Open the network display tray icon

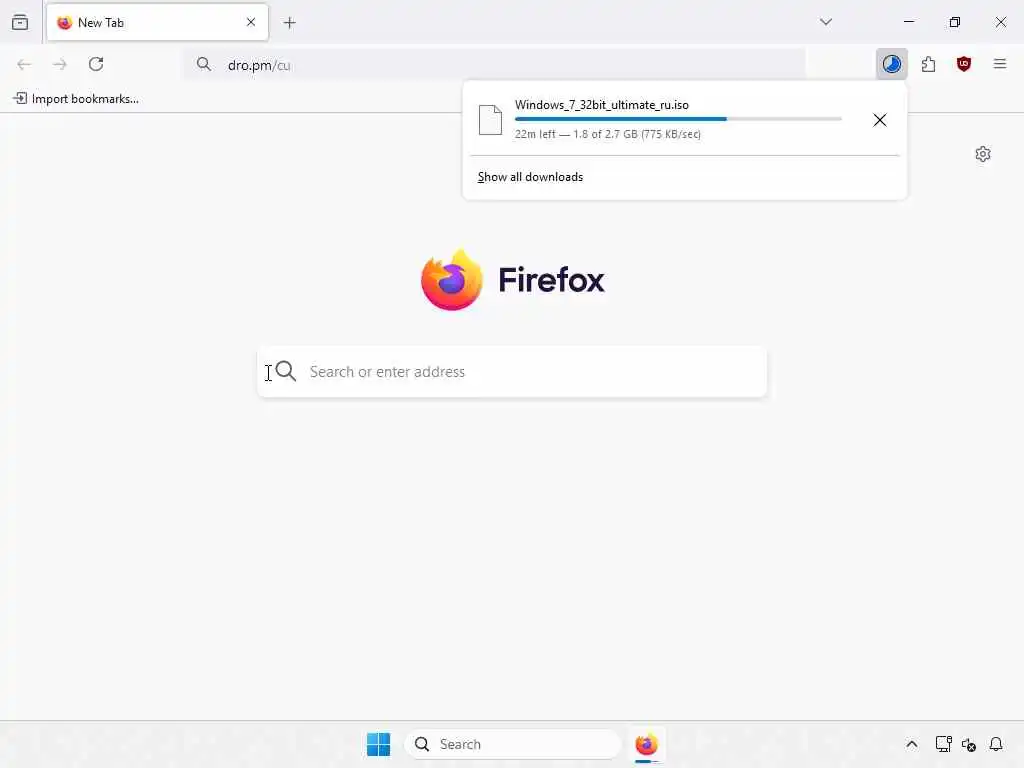[943, 744]
